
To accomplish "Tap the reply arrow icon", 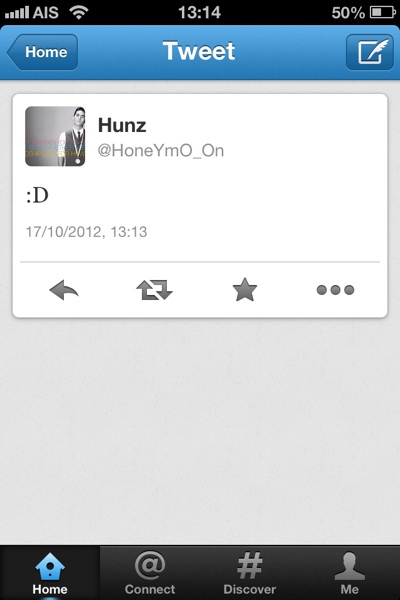I will [x=64, y=290].
